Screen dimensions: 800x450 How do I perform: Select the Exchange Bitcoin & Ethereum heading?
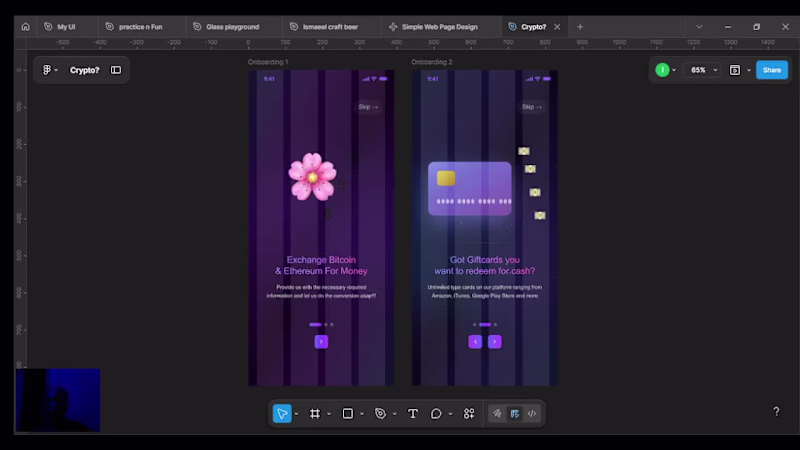[x=321, y=265]
